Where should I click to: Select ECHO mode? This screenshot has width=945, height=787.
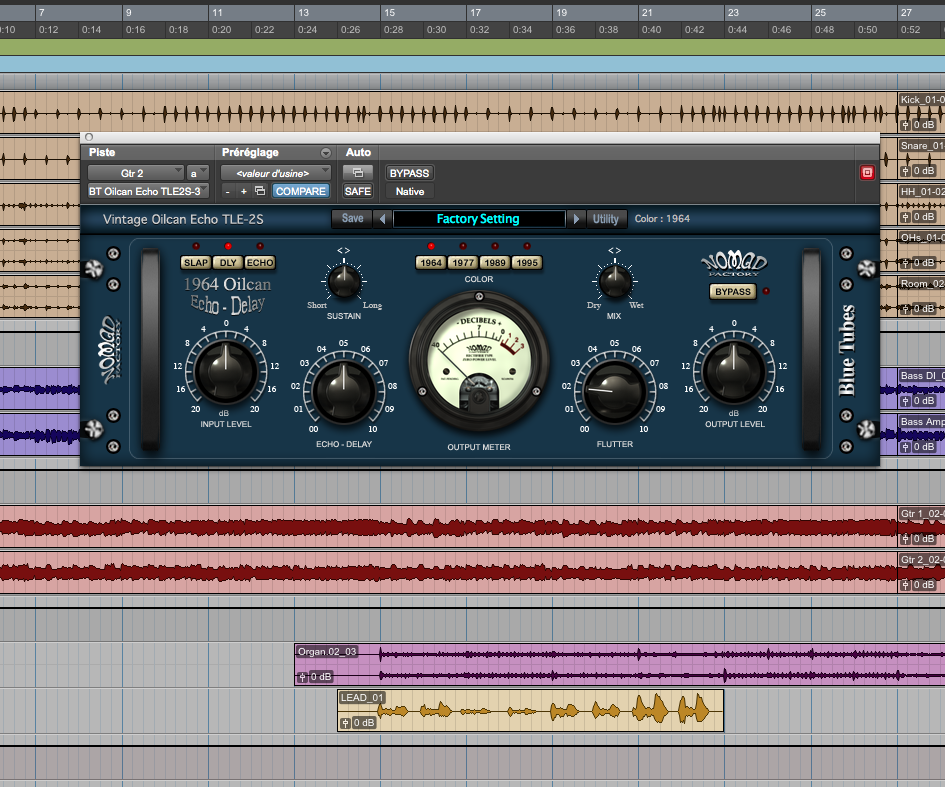(260, 263)
